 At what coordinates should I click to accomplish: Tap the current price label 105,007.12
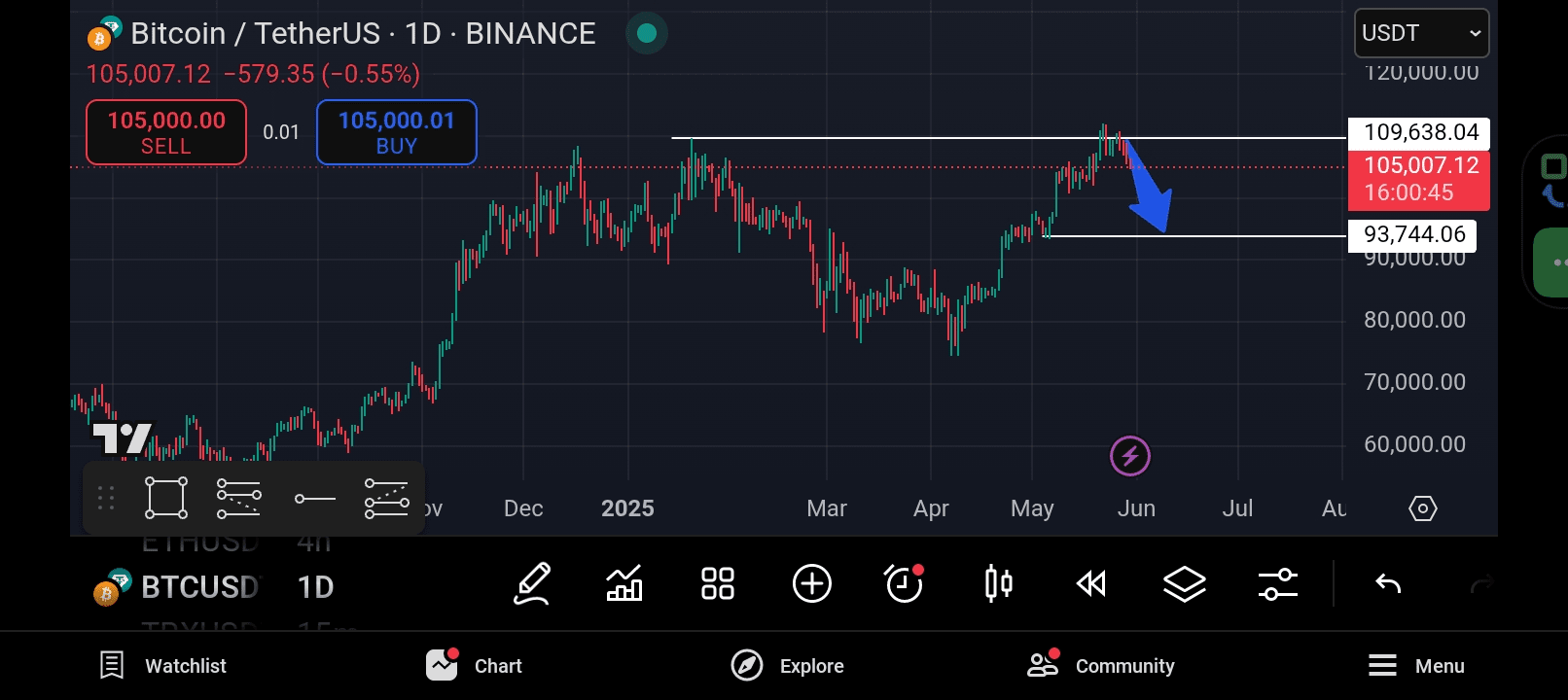pyautogui.click(x=1419, y=179)
